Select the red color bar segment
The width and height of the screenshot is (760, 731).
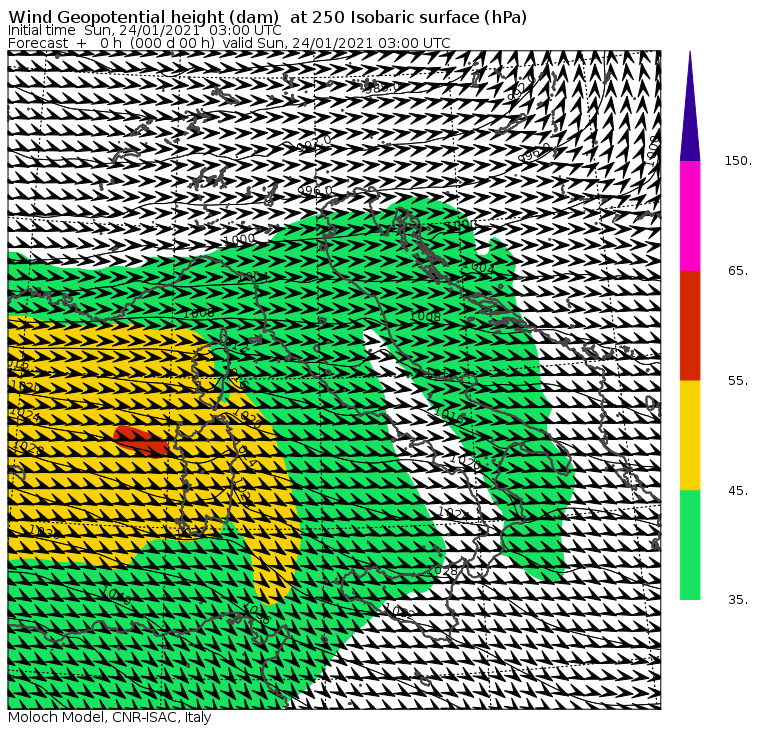point(690,325)
